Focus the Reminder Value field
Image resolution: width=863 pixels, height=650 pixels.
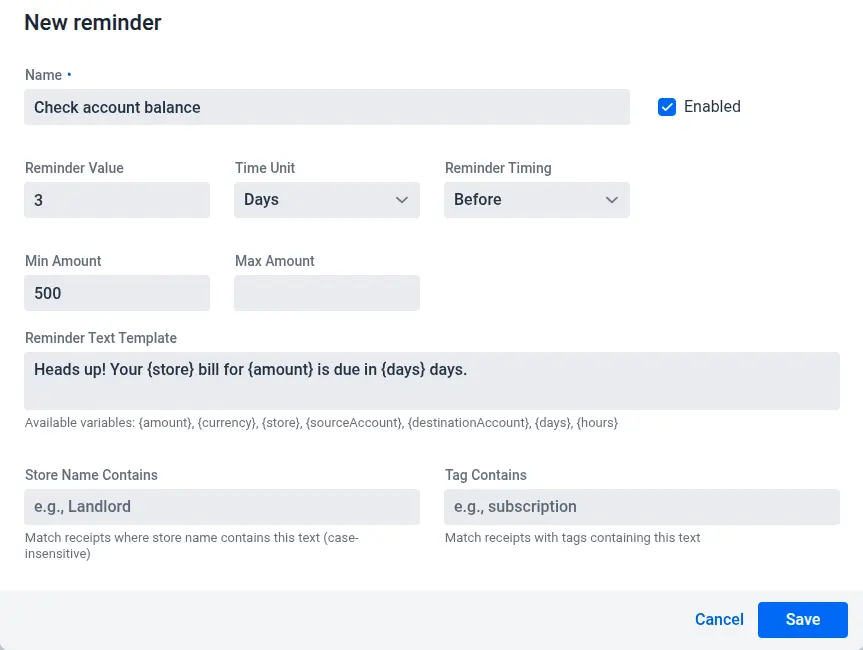(117, 200)
